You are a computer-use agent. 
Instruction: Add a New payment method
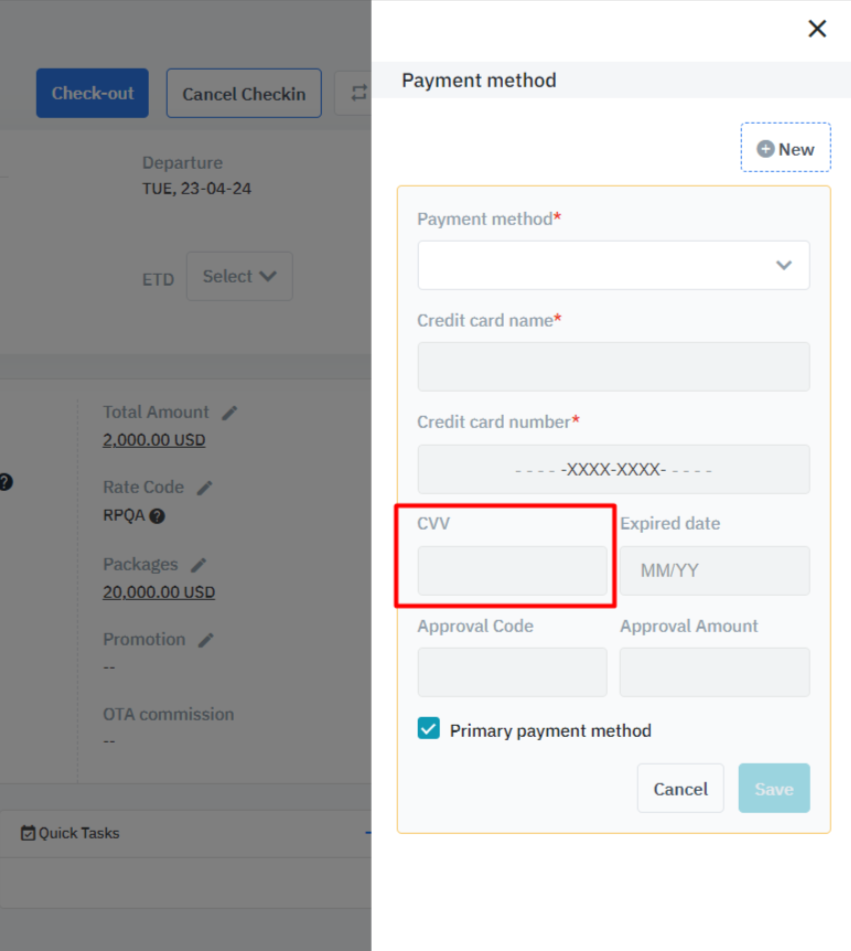tap(785, 148)
